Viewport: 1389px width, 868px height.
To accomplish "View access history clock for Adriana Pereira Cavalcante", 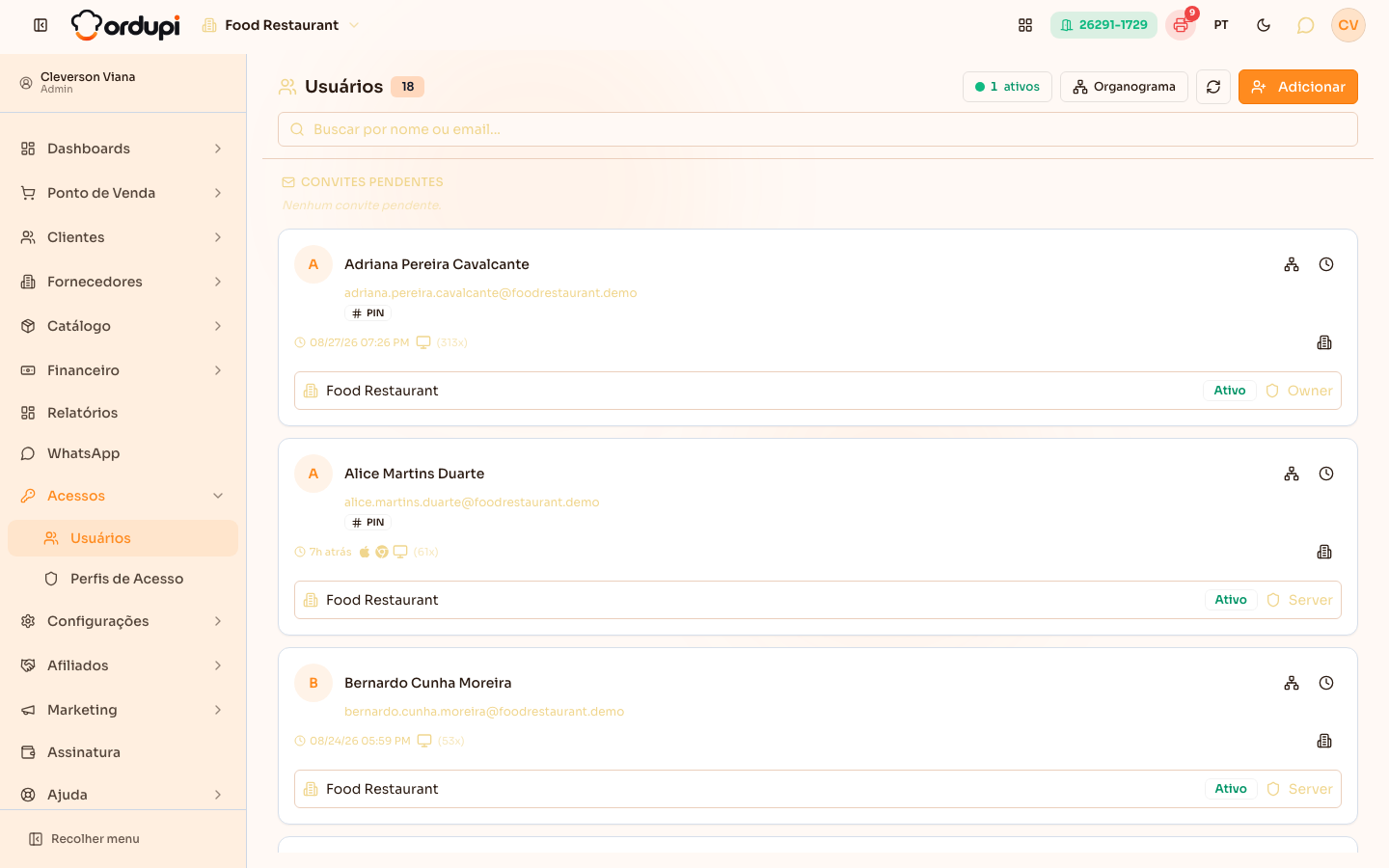I will tap(1326, 264).
